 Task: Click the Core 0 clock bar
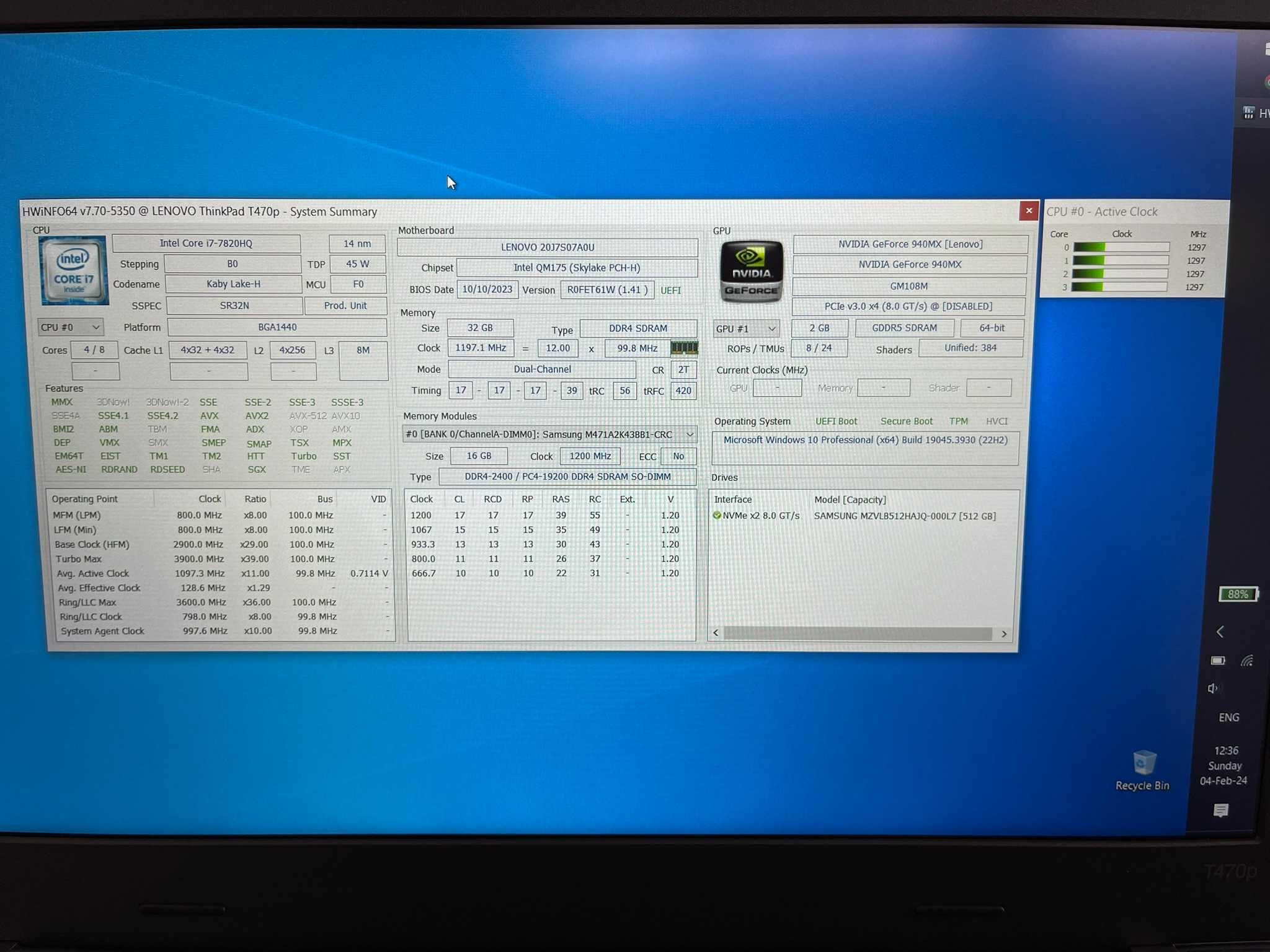[x=1121, y=247]
